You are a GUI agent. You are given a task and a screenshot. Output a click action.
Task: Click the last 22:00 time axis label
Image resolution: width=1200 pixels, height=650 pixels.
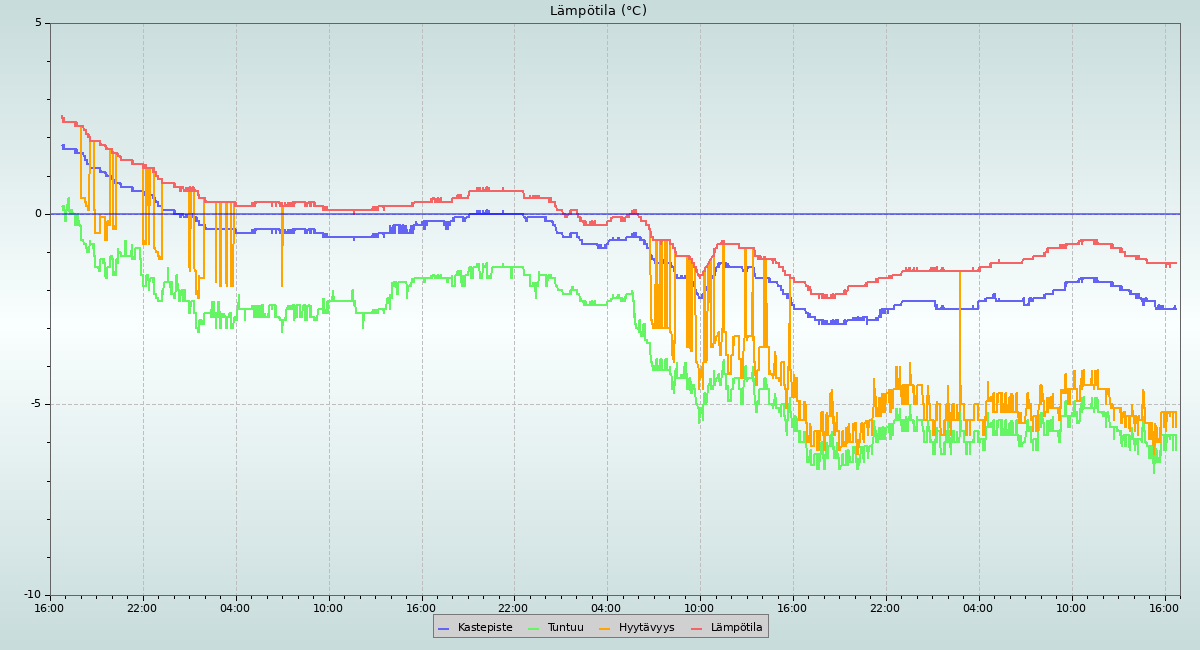pos(885,608)
